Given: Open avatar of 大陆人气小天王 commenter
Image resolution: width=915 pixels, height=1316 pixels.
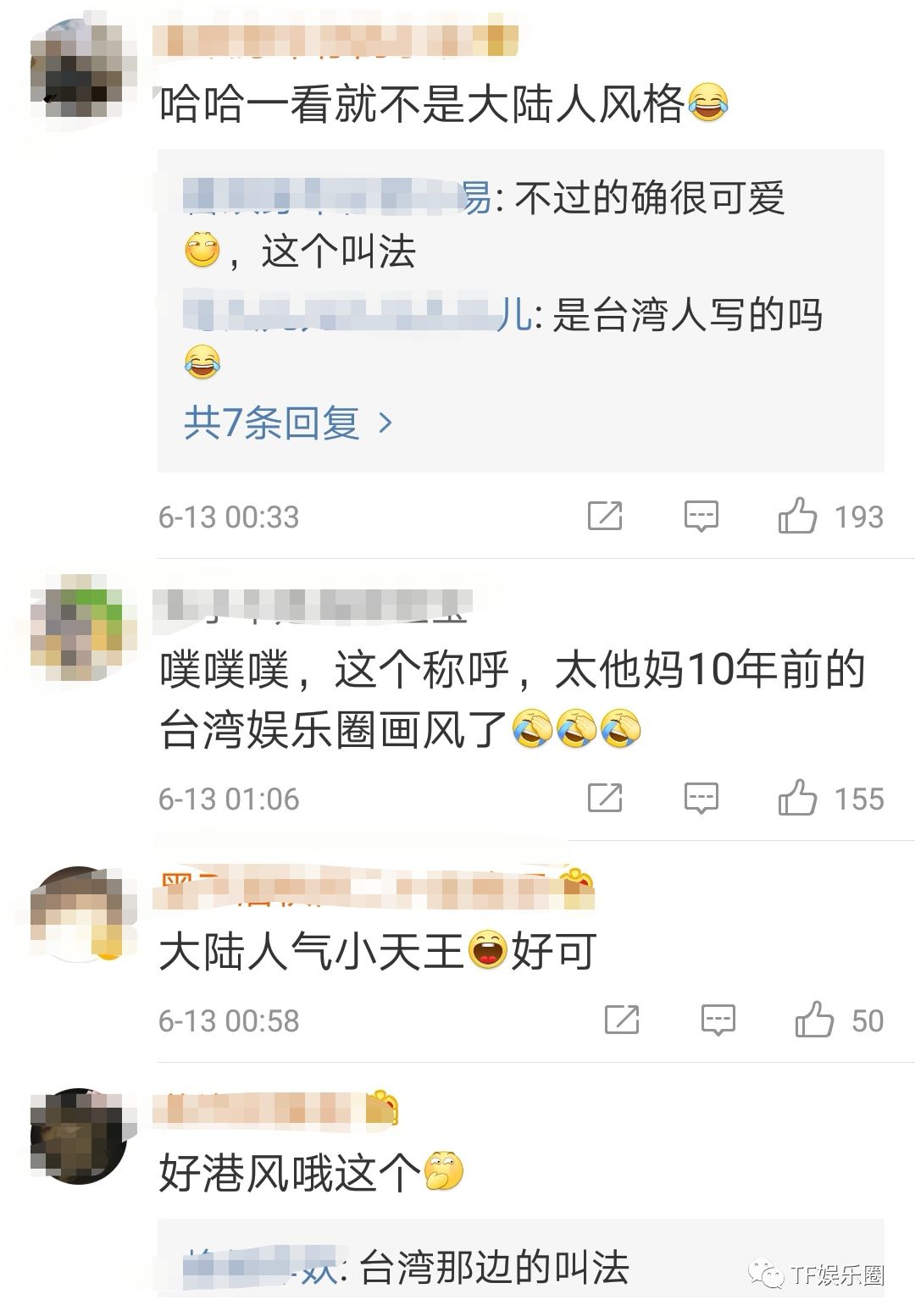Looking at the screenshot, I should pyautogui.click(x=82, y=914).
